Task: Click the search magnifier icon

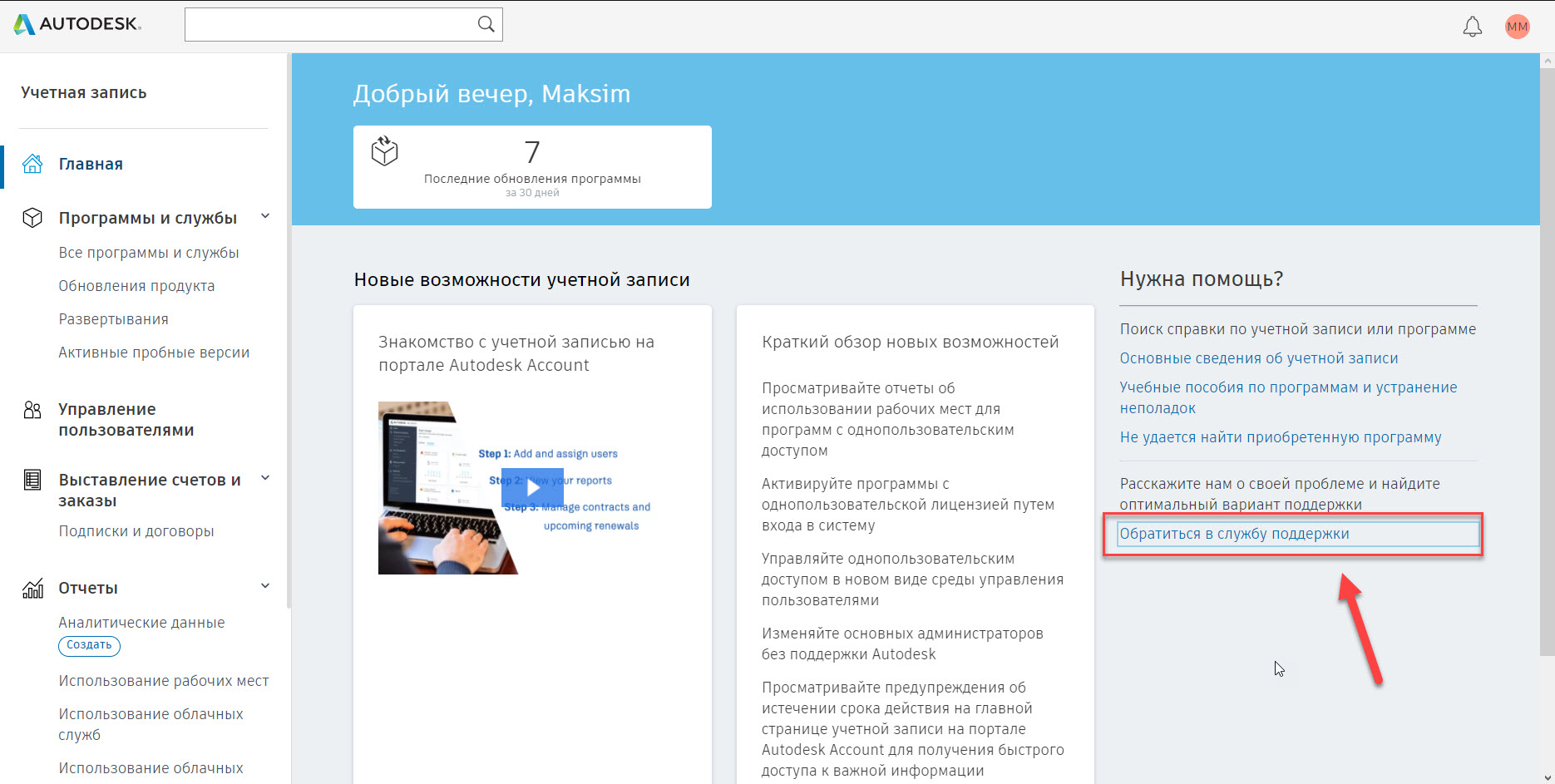Action: pyautogui.click(x=486, y=24)
